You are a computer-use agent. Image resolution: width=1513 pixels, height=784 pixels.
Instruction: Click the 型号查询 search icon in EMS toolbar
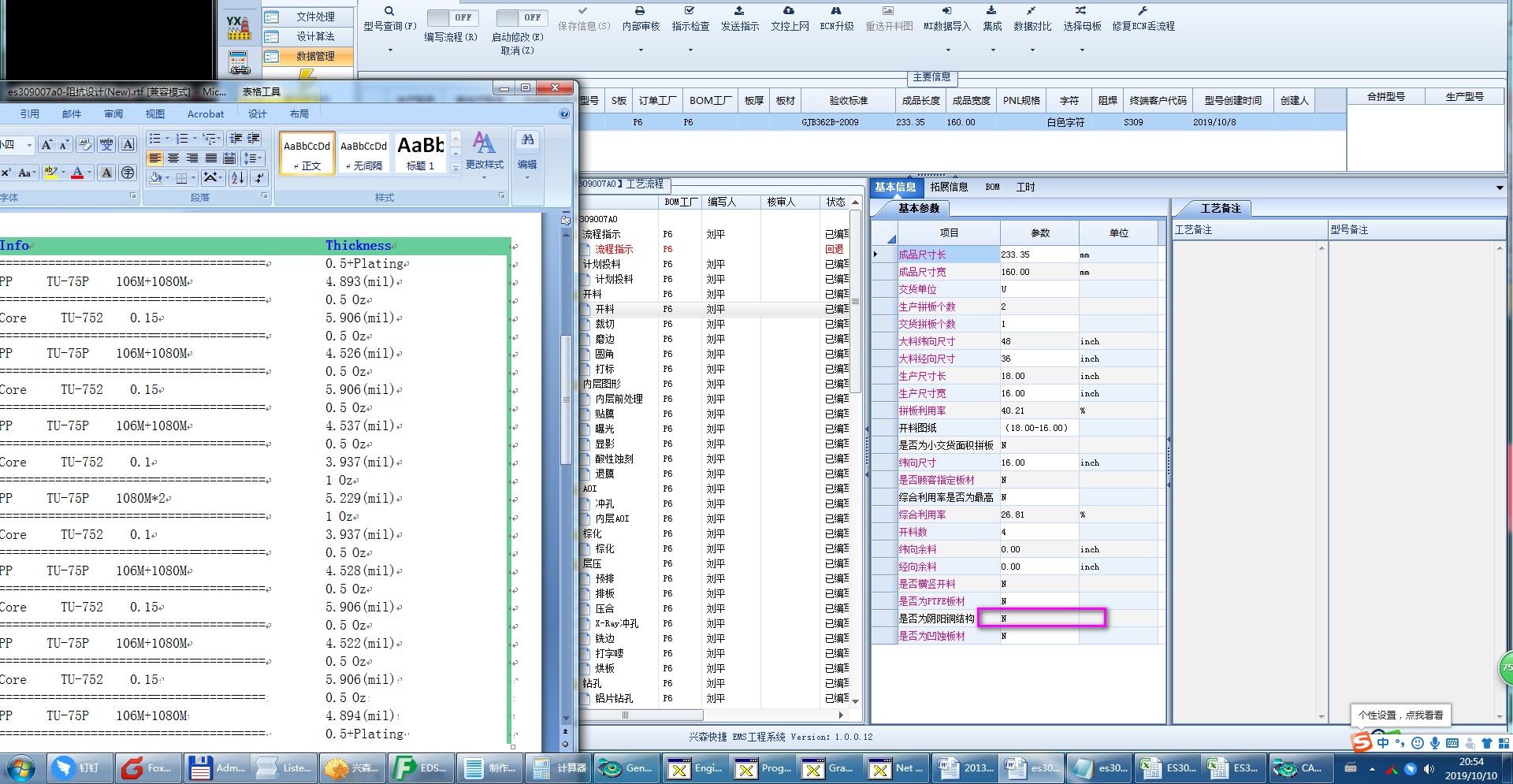389,11
